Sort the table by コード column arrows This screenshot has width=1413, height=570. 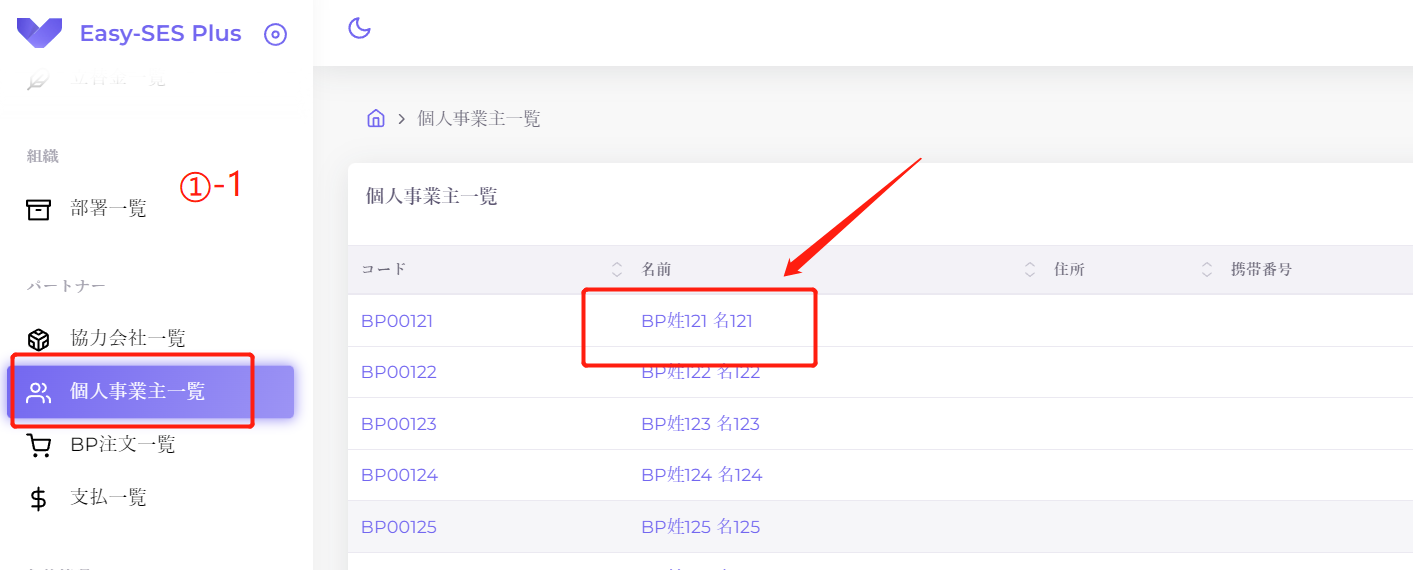617,269
